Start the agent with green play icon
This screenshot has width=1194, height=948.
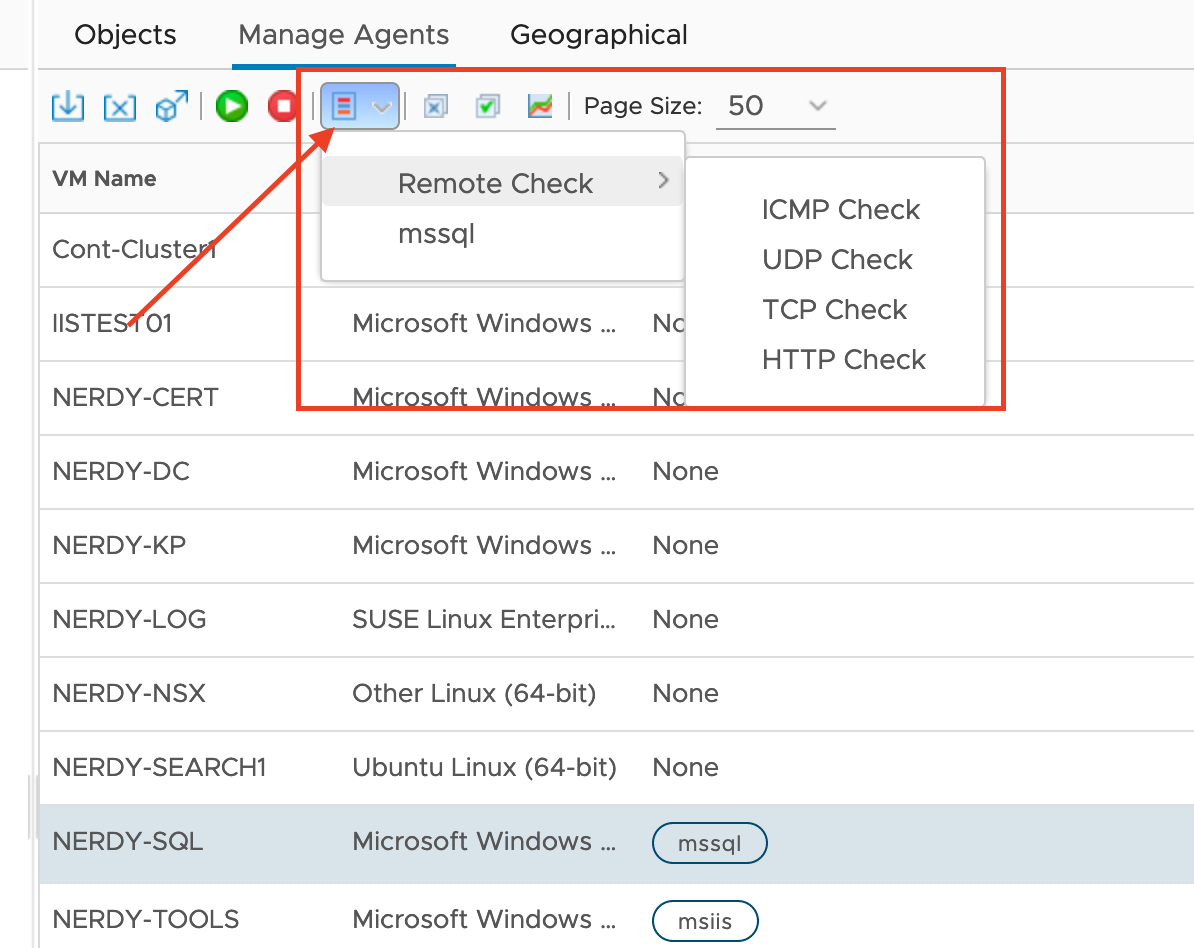[231, 106]
